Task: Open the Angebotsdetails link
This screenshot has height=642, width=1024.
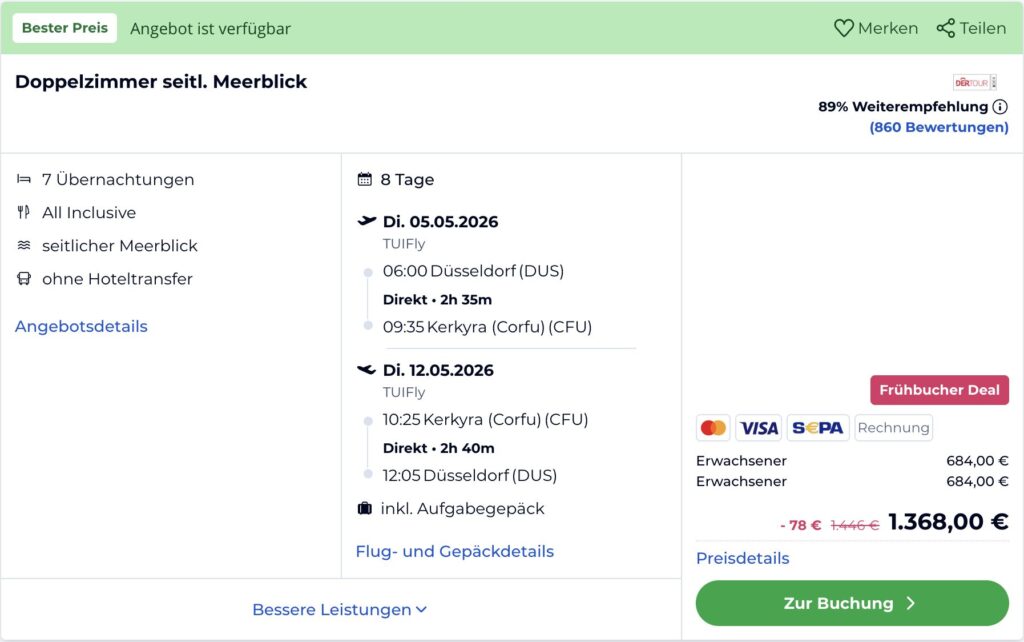Action: [80, 326]
